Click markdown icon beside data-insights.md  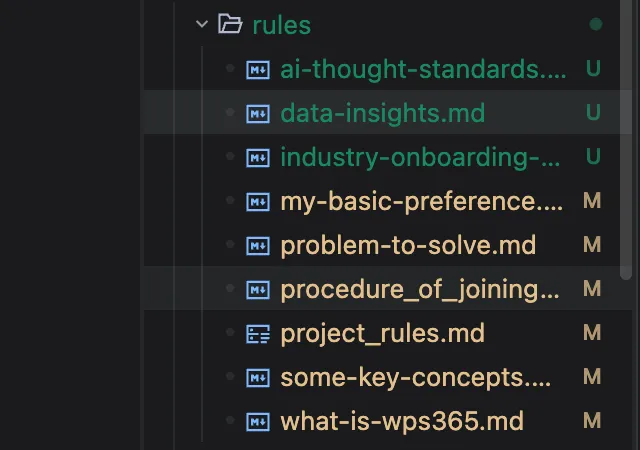258,113
